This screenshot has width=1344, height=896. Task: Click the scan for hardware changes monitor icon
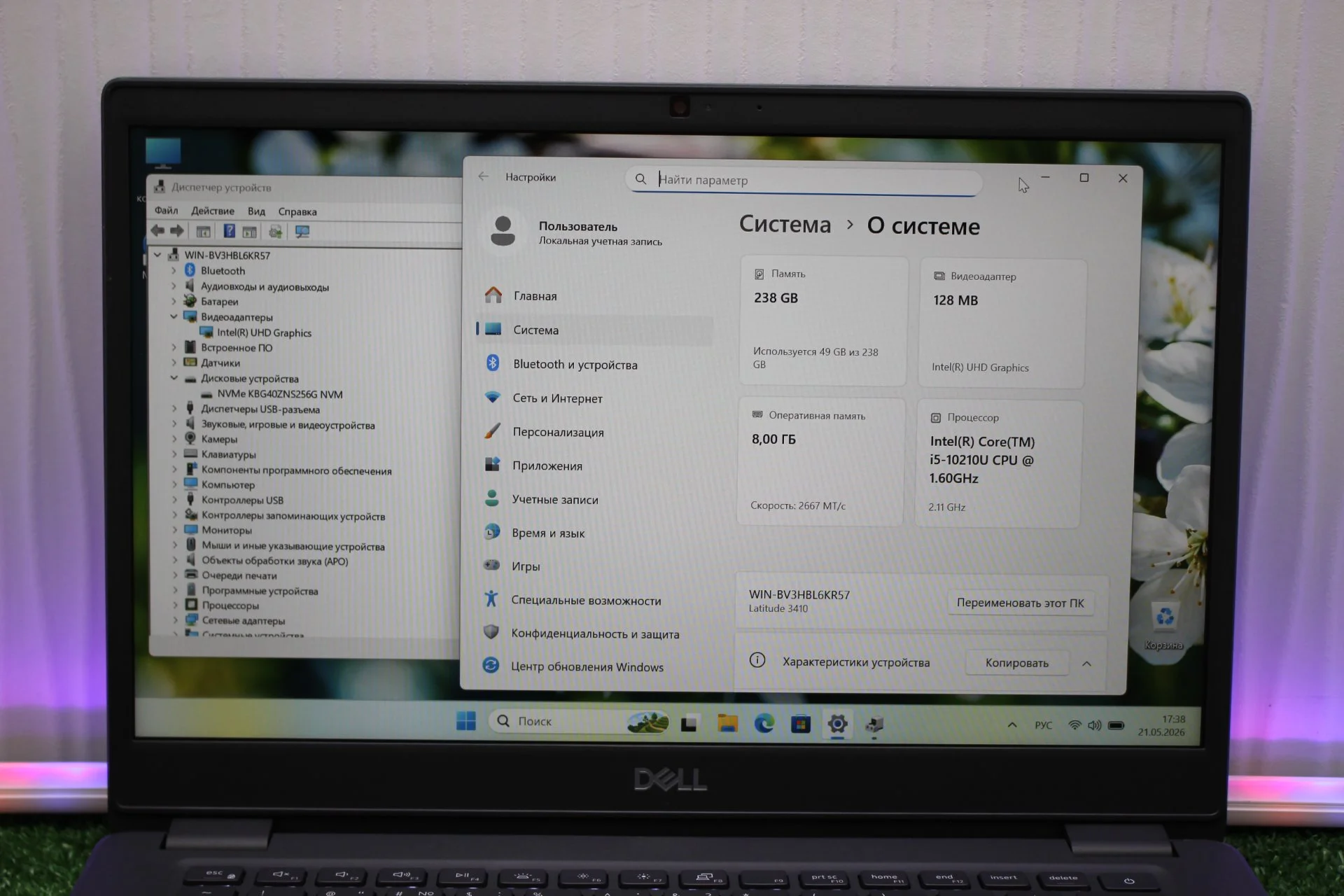point(302,232)
